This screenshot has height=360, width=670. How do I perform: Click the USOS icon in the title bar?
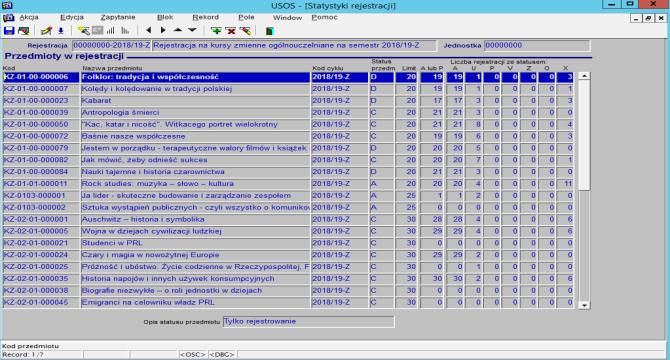coord(7,5)
